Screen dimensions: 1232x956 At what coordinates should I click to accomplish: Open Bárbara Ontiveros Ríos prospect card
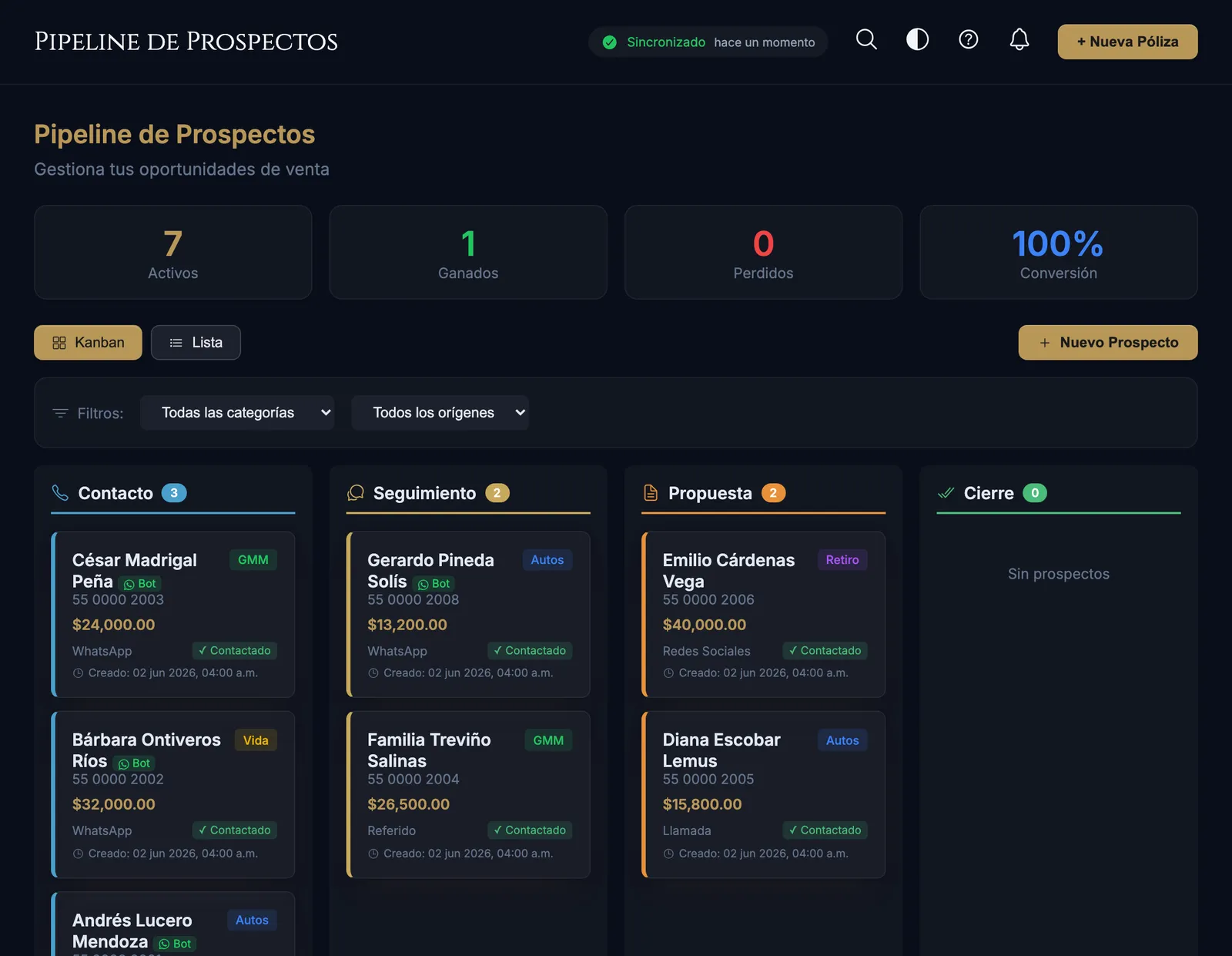173,794
